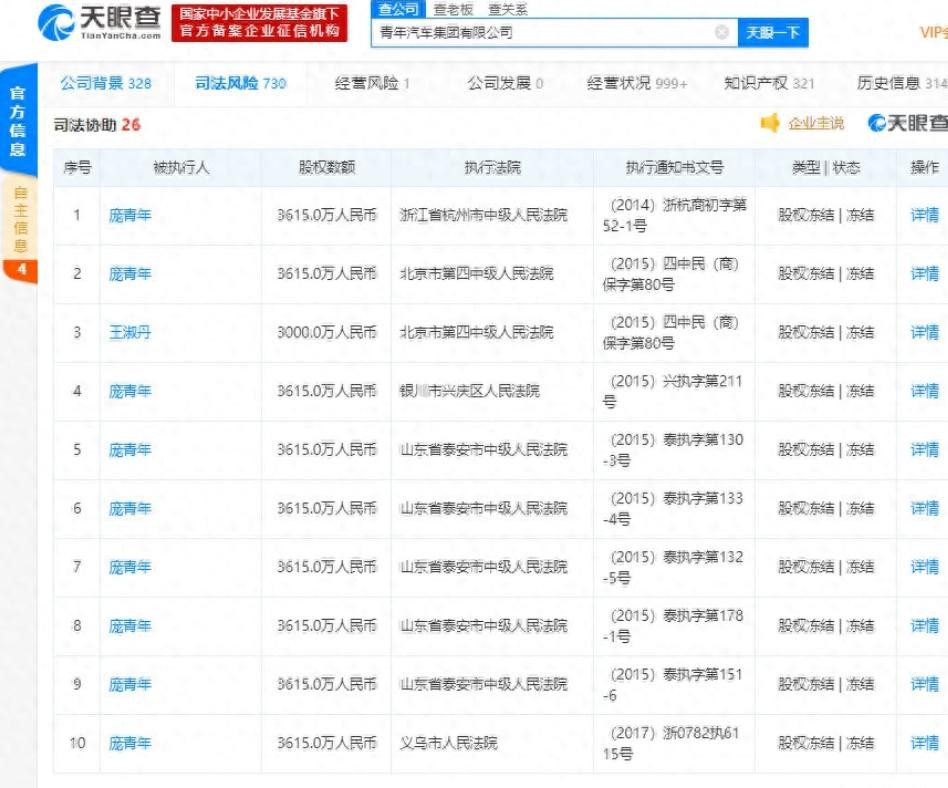Click the red official credit agency banner

click(x=259, y=22)
